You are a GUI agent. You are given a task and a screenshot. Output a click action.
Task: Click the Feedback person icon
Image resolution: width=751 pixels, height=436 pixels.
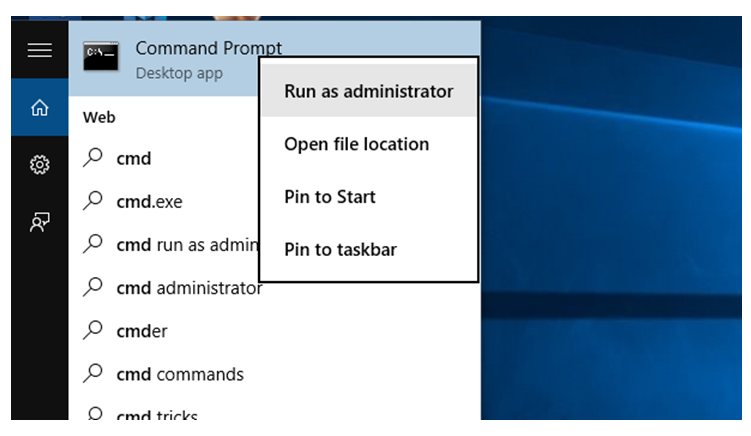click(40, 222)
